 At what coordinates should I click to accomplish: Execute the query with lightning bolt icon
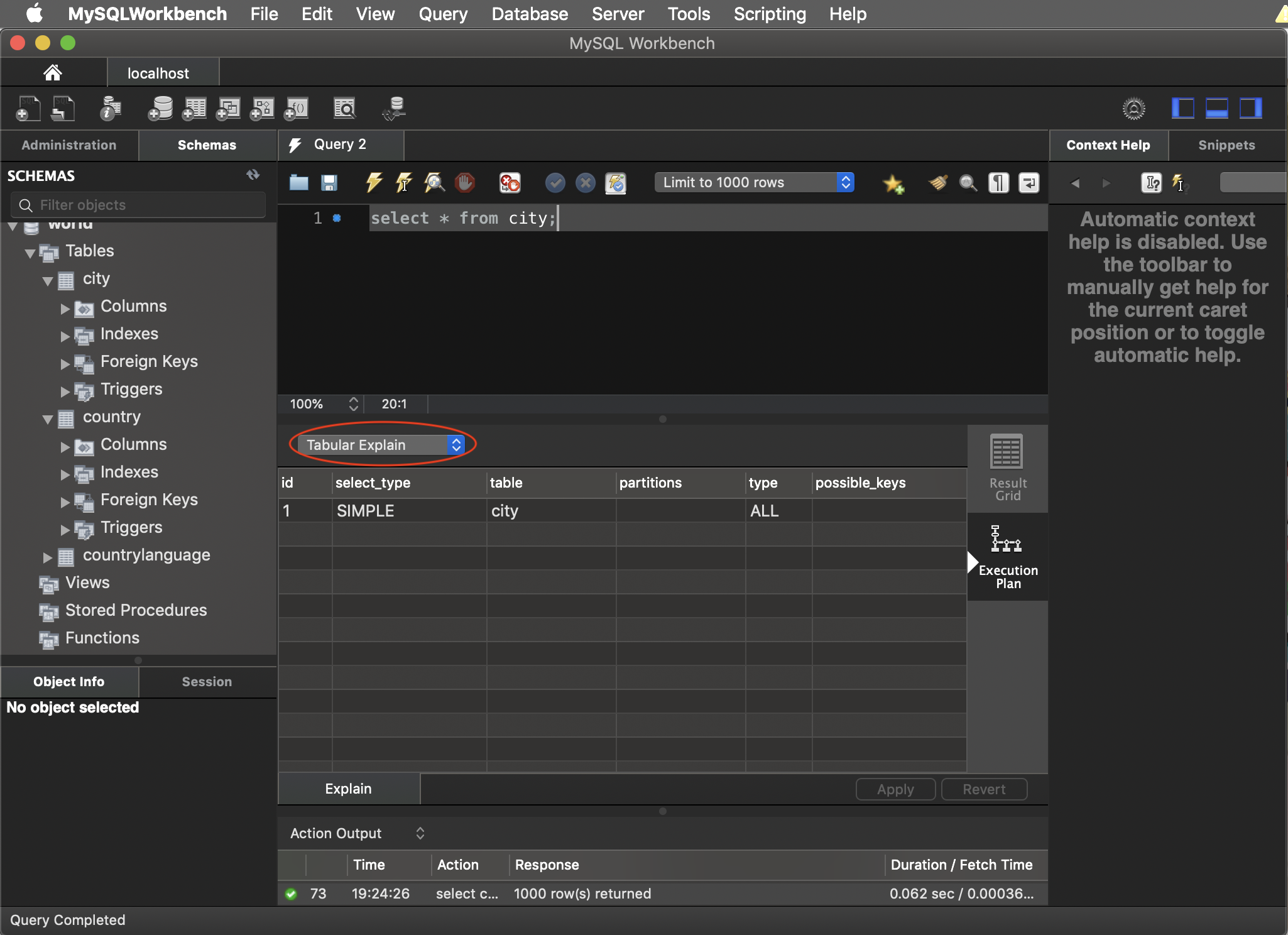(374, 183)
